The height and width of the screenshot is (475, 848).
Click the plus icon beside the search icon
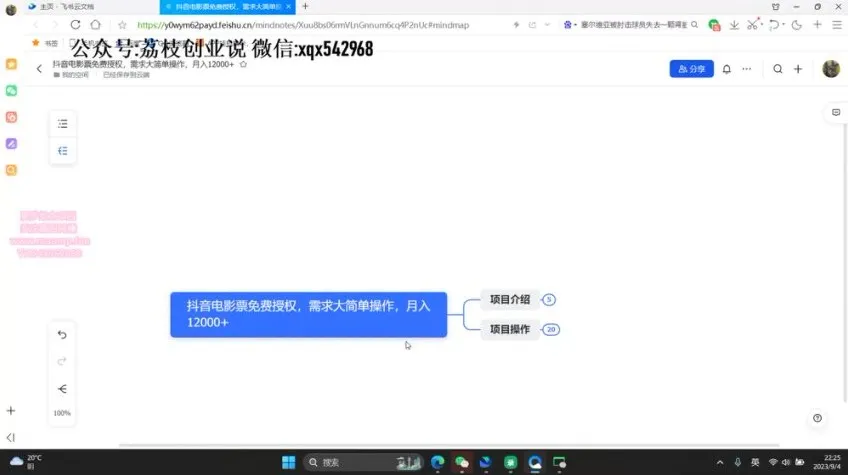(798, 69)
